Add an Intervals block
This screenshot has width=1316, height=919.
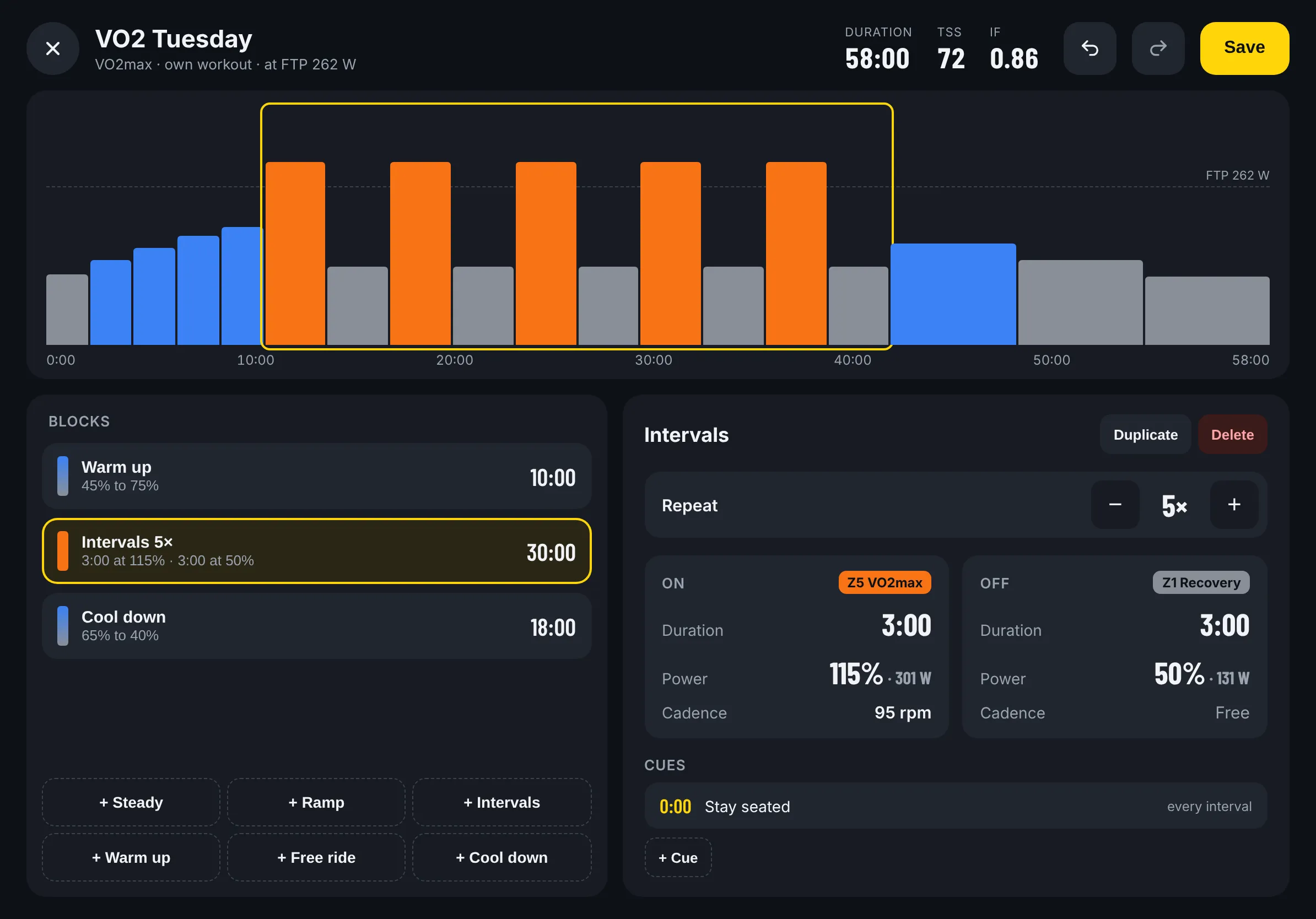click(x=501, y=802)
